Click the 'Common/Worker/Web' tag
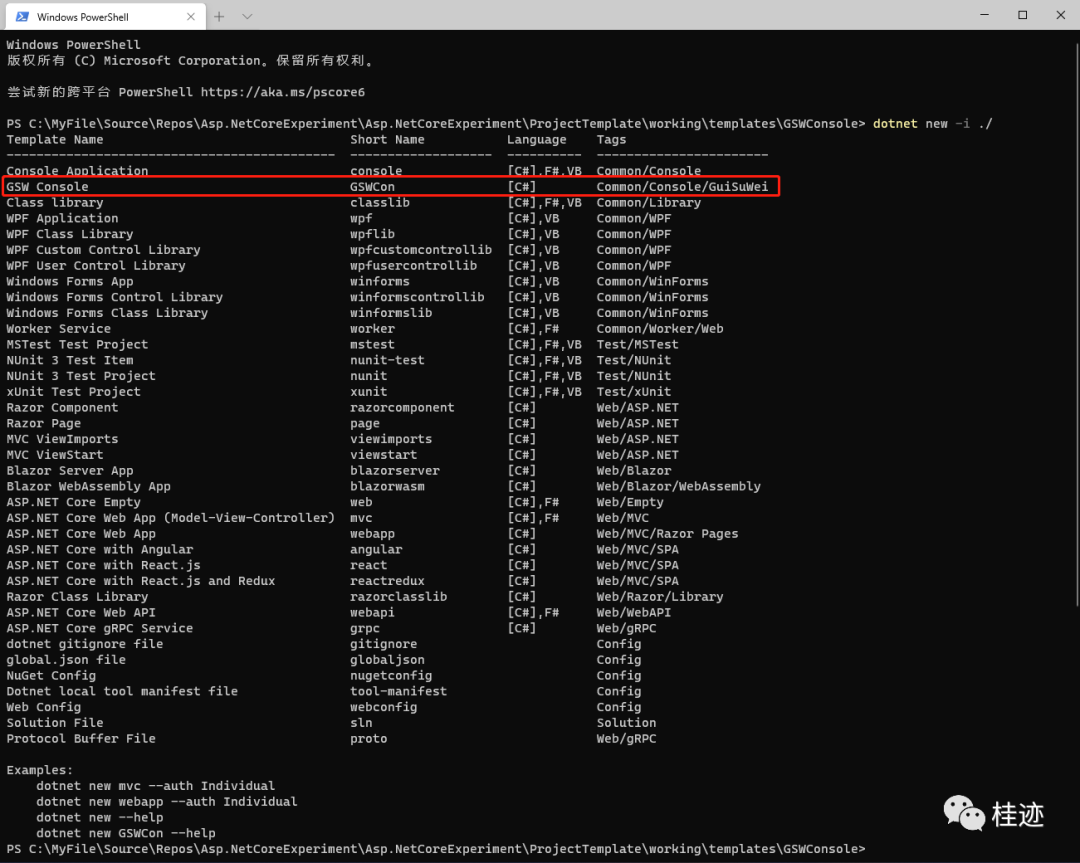Image resolution: width=1080 pixels, height=863 pixels. click(x=660, y=329)
